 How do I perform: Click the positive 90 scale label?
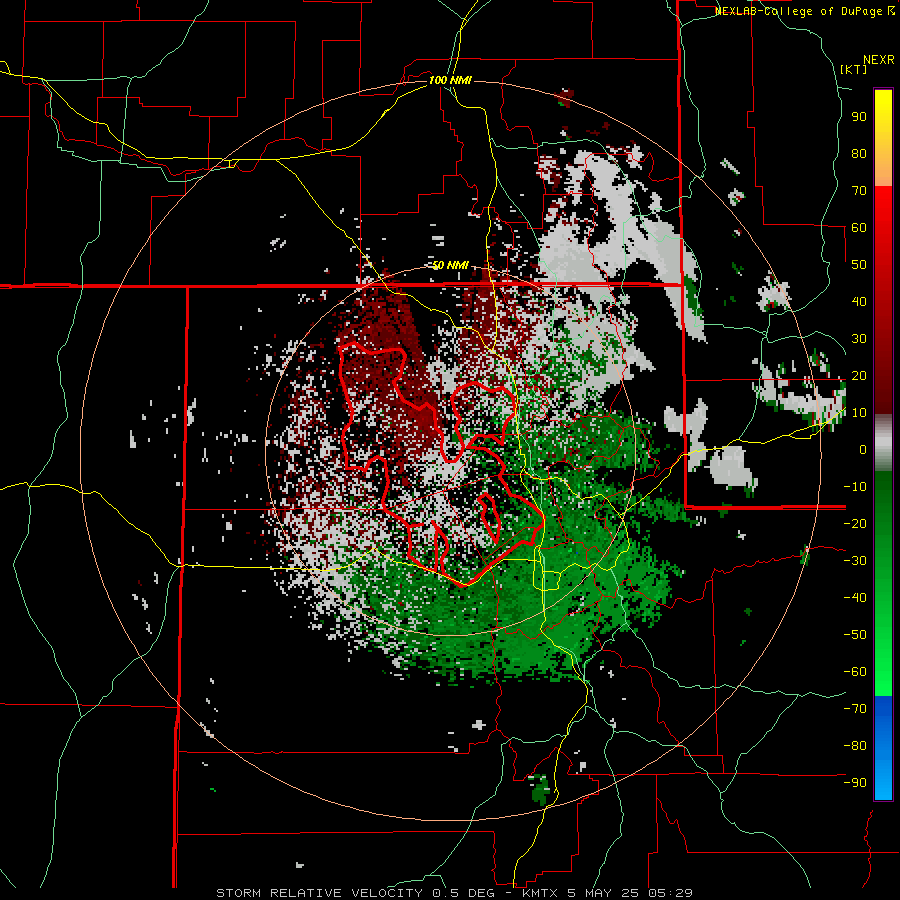tap(859, 117)
